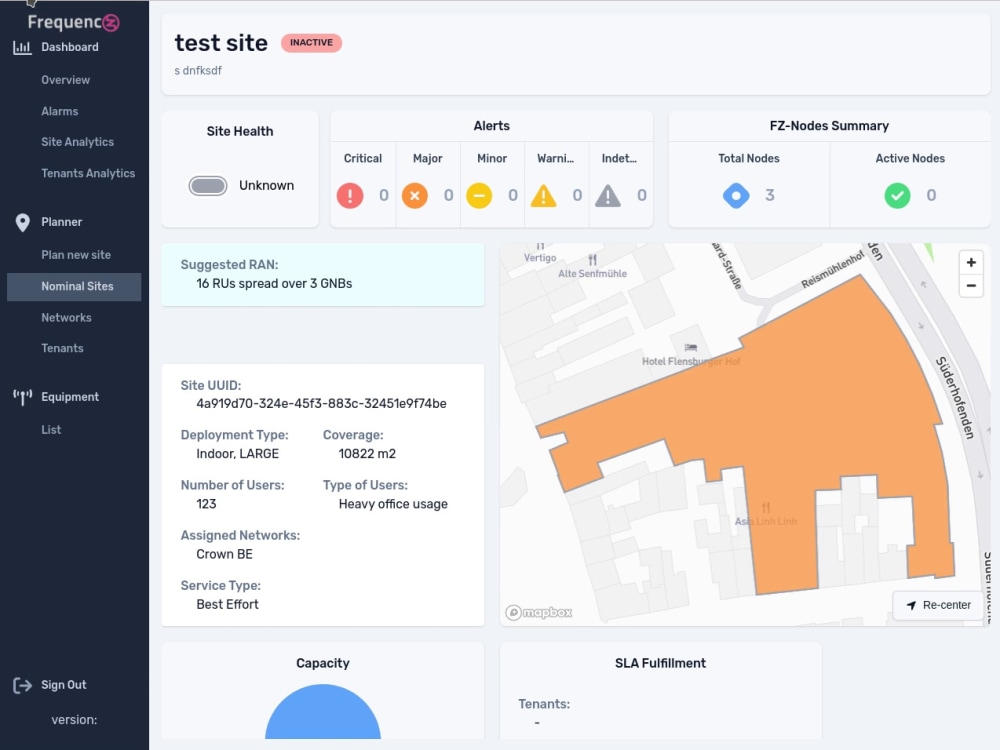Click the Deployment Type value Indoor, LARGE
This screenshot has width=1000, height=750.
(237, 454)
